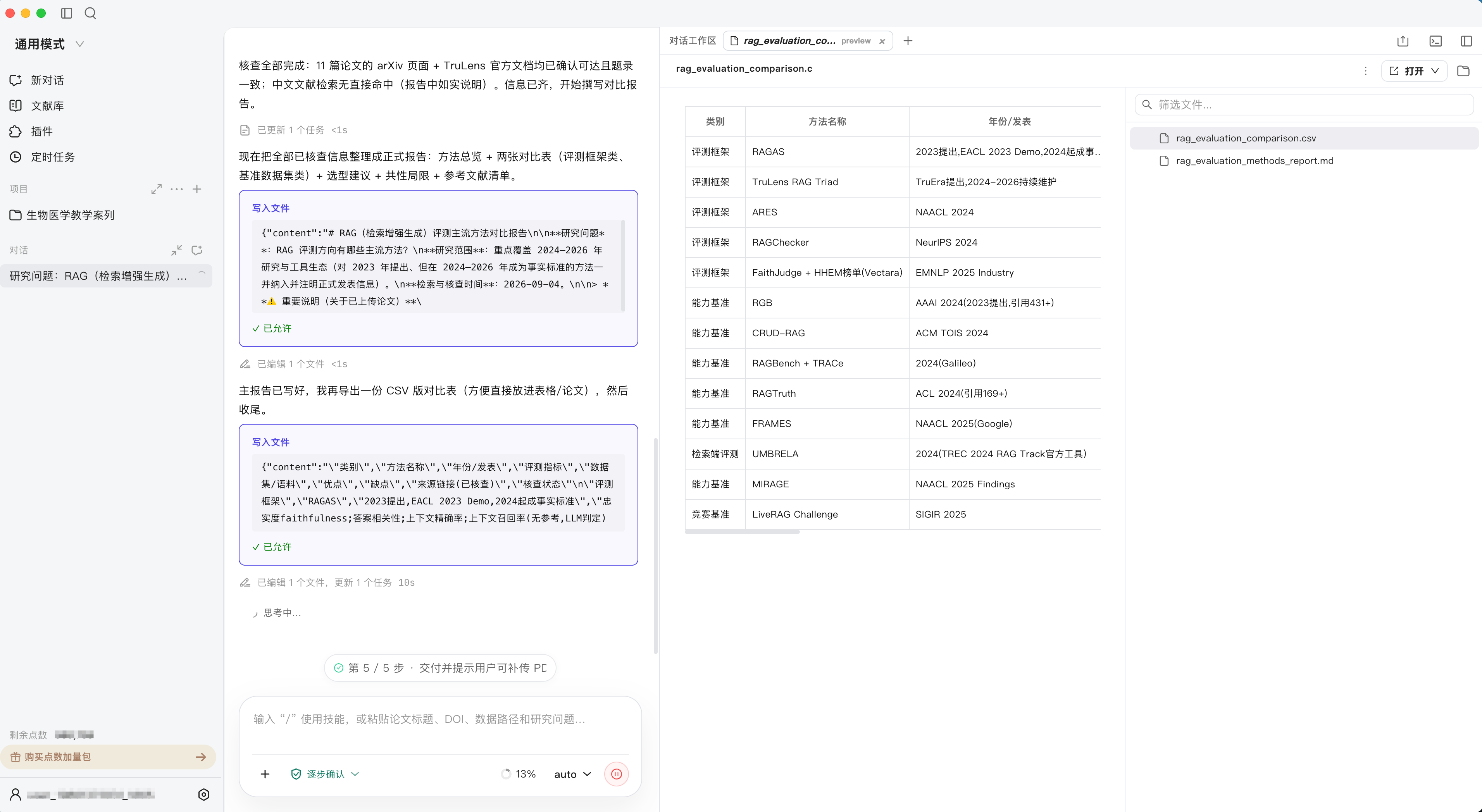Click the 方法名称 column header
1482x812 pixels.
[x=827, y=121]
